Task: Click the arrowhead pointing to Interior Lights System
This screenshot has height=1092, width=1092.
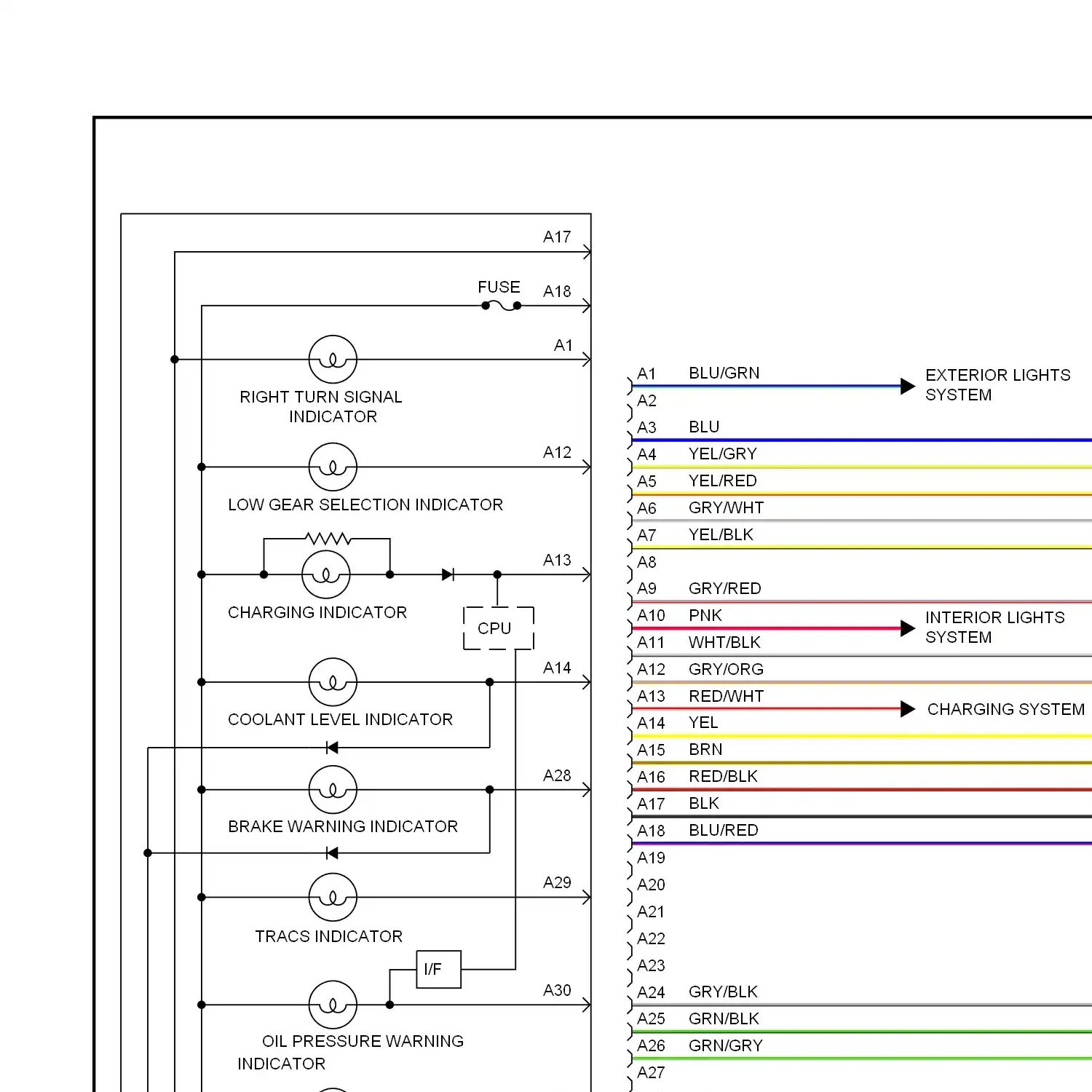Action: click(908, 628)
